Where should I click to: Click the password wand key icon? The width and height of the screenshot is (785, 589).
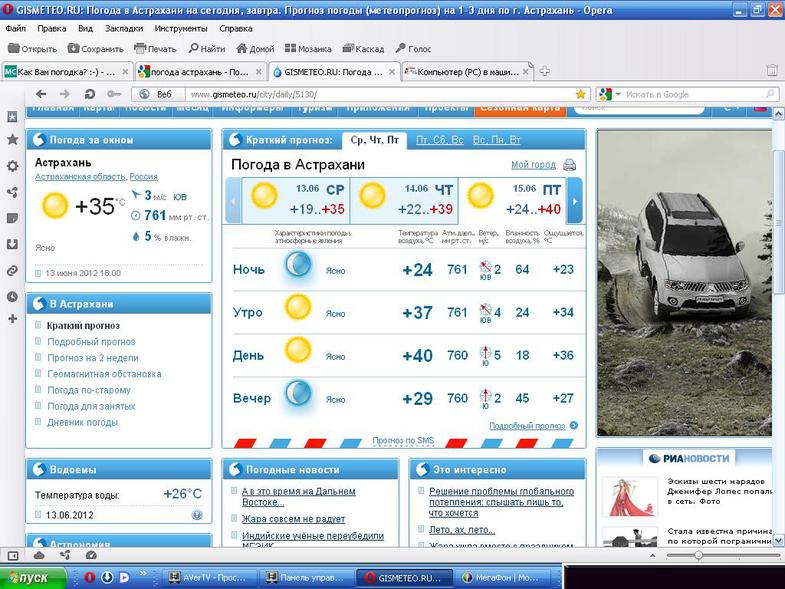point(114,94)
